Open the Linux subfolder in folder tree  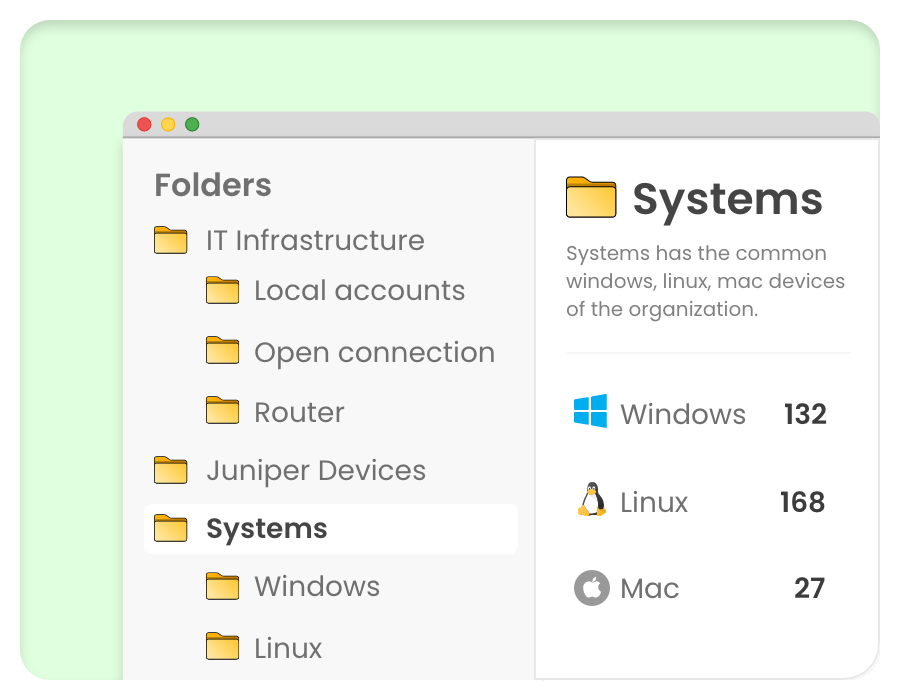tap(288, 648)
